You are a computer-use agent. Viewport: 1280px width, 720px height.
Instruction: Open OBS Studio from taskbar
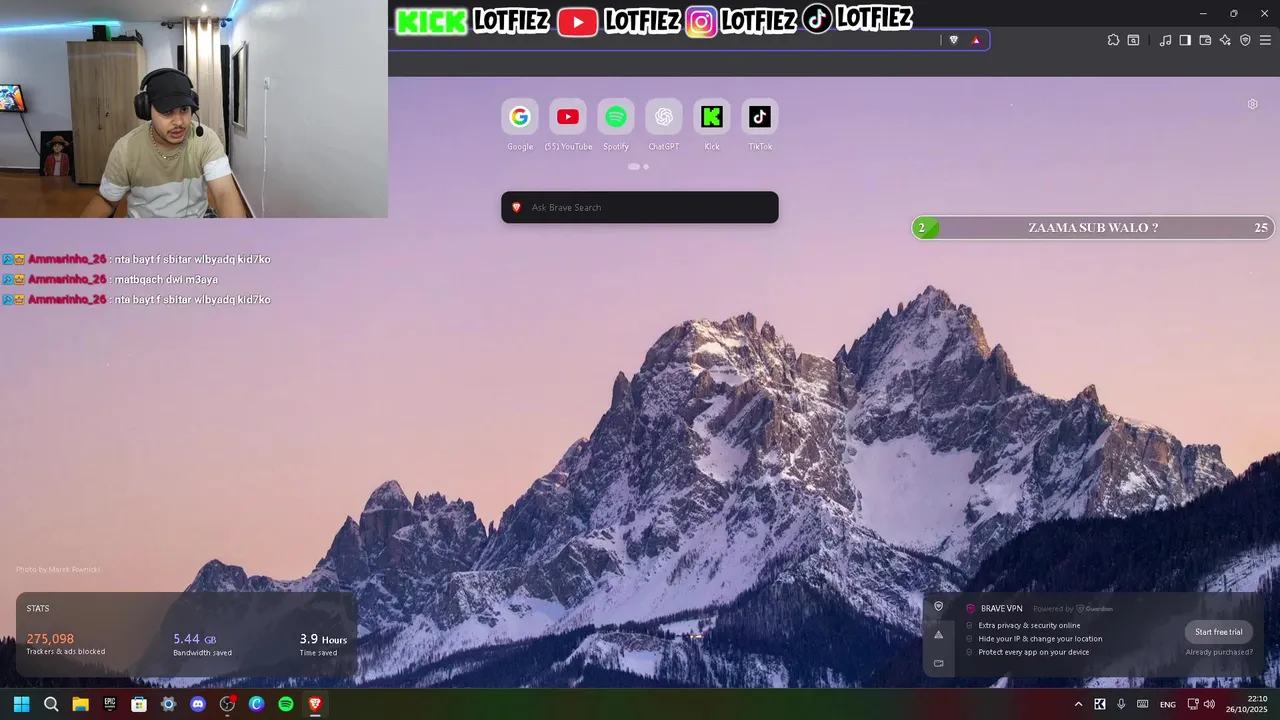pos(227,704)
